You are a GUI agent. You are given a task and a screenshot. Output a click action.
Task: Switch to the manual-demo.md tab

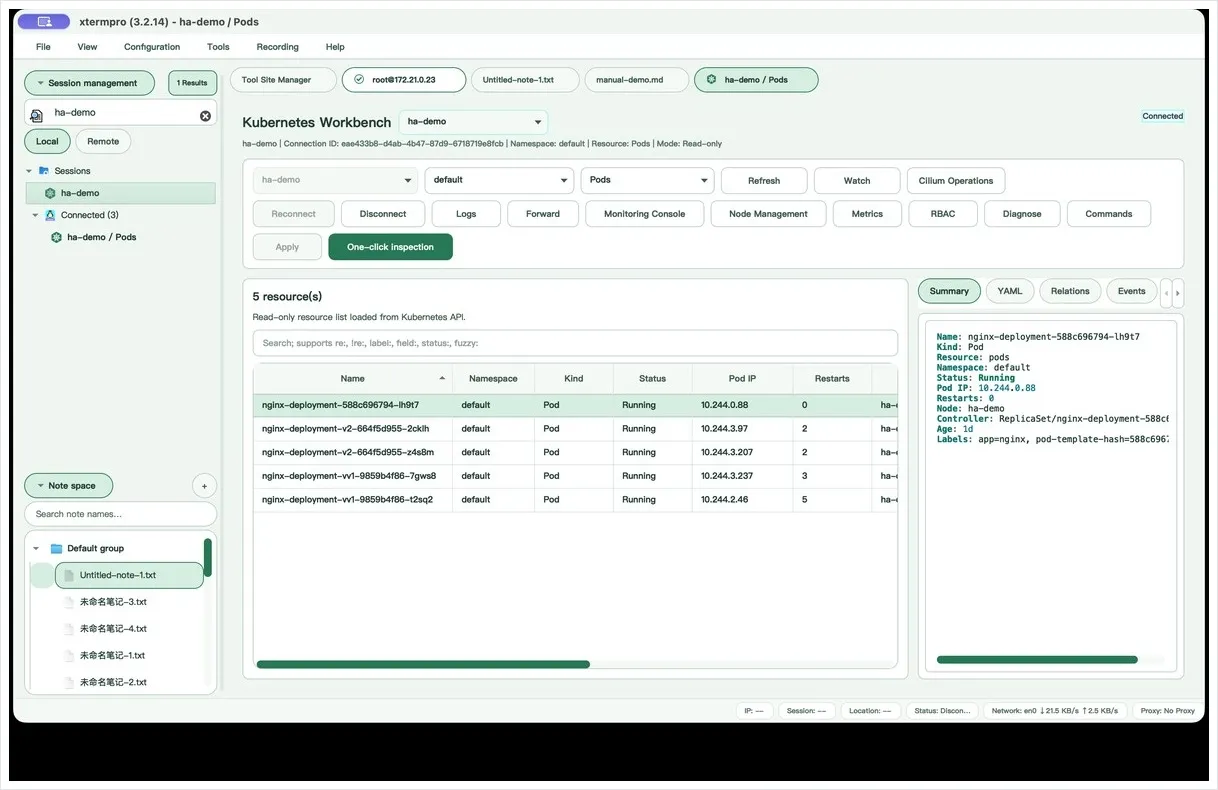637,80
